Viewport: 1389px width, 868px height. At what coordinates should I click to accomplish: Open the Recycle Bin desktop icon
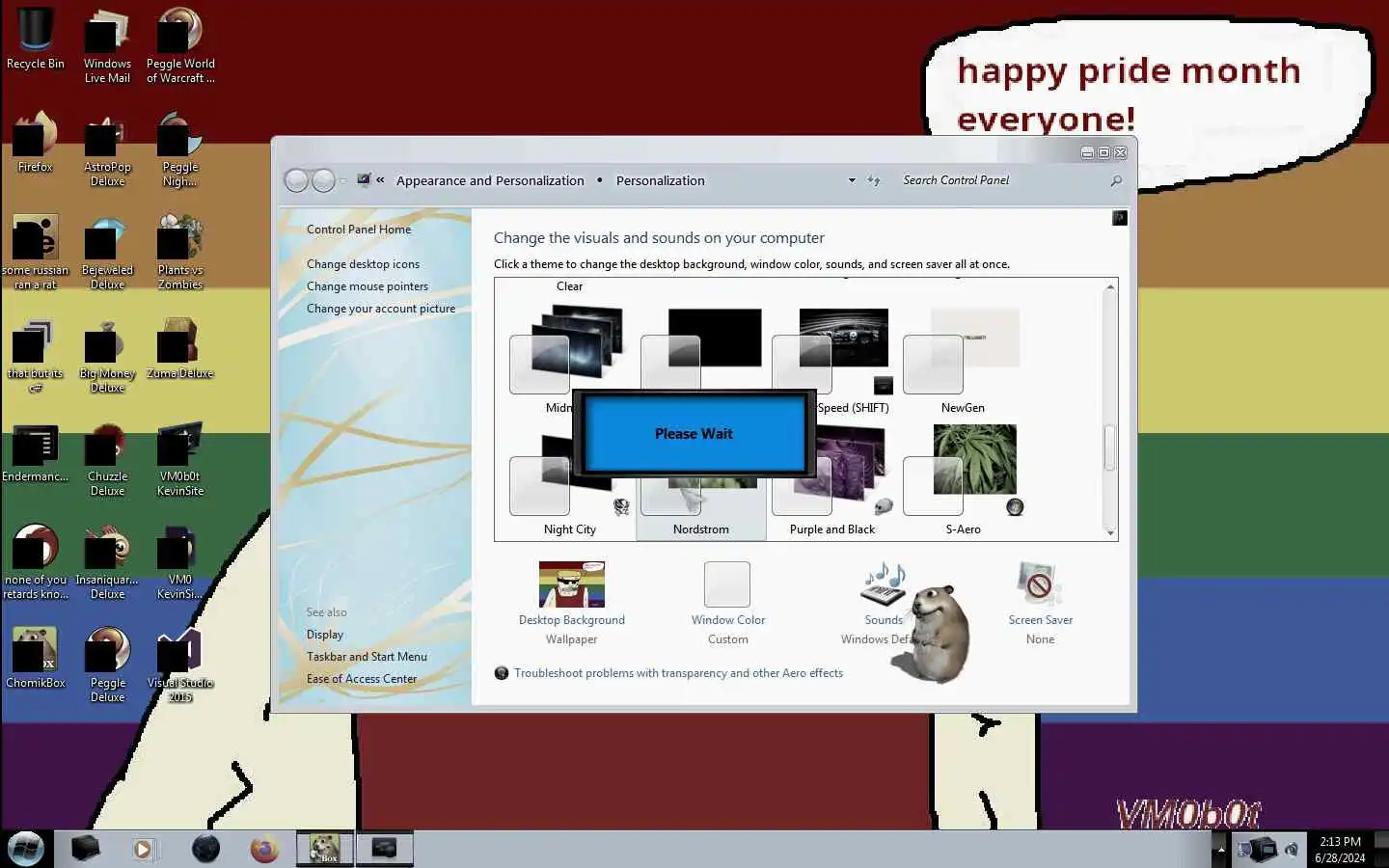coord(36,39)
